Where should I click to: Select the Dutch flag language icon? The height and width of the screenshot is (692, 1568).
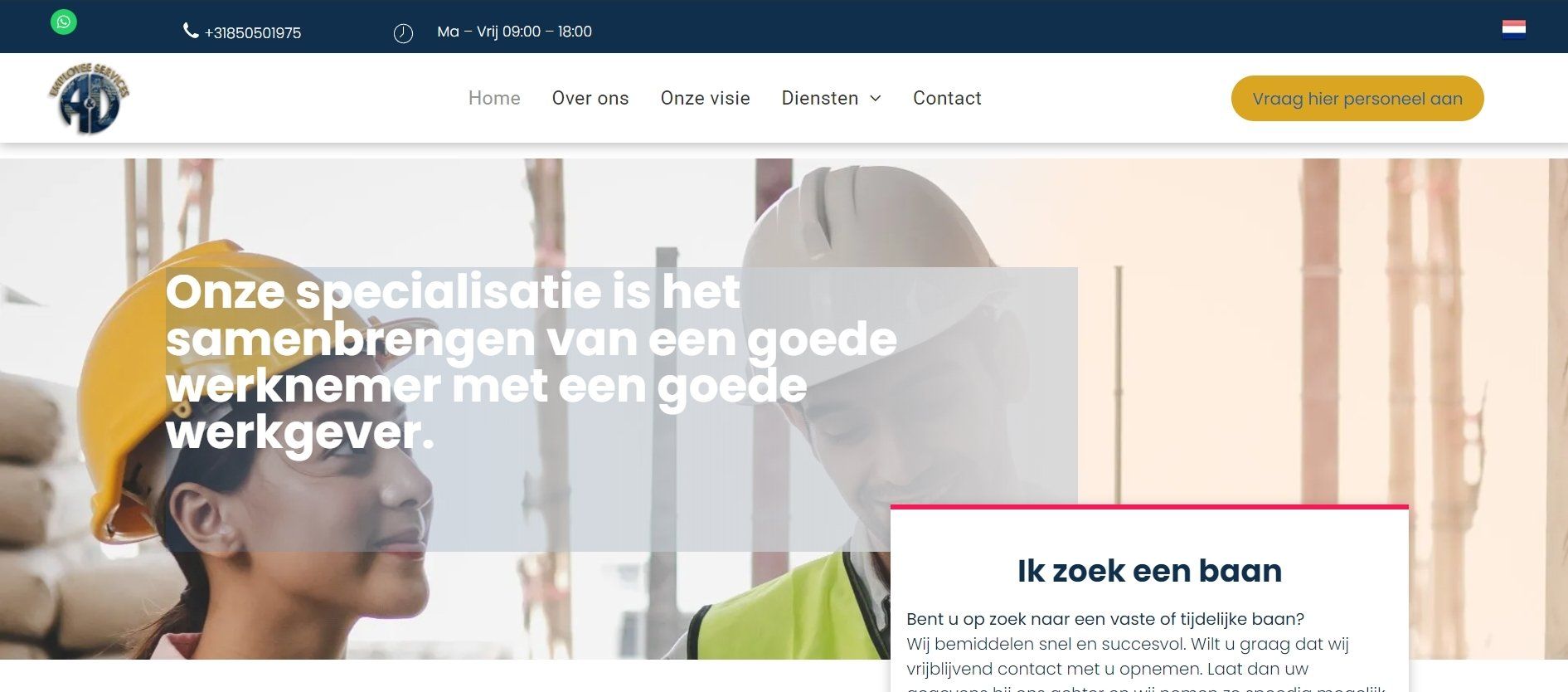(1513, 30)
